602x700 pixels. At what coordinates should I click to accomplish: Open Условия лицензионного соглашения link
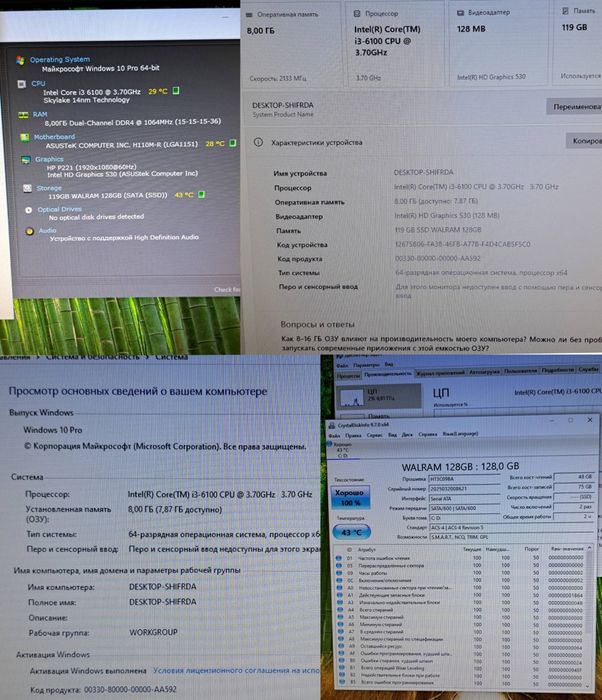tap(236, 671)
